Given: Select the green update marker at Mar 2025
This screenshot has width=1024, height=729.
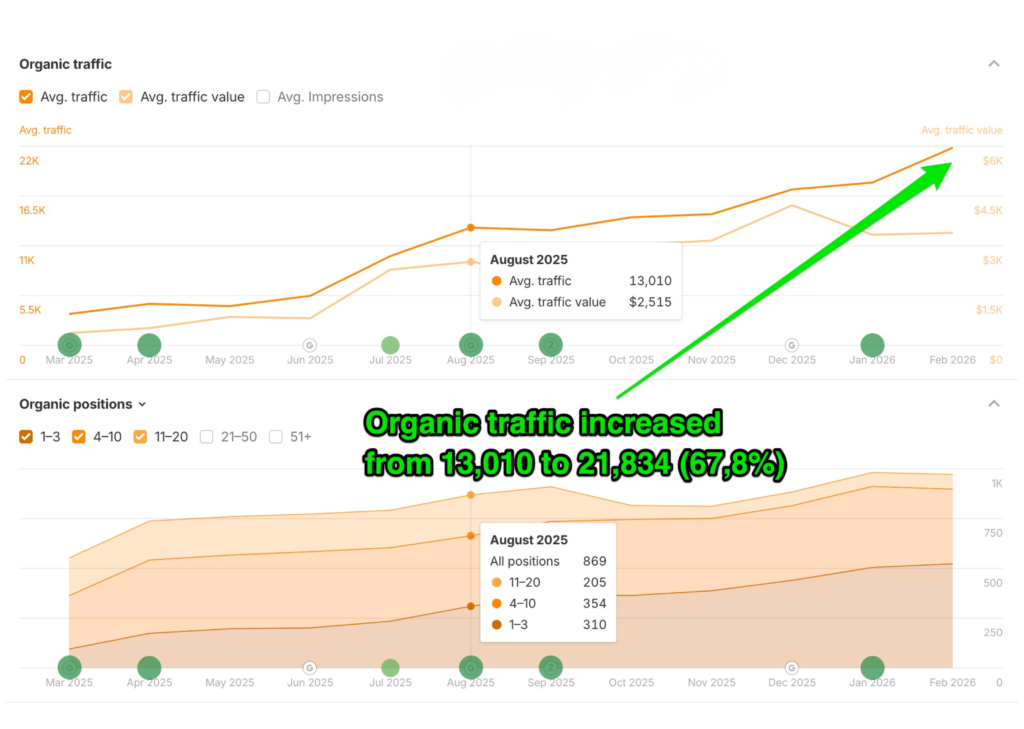Looking at the screenshot, I should pyautogui.click(x=69, y=343).
